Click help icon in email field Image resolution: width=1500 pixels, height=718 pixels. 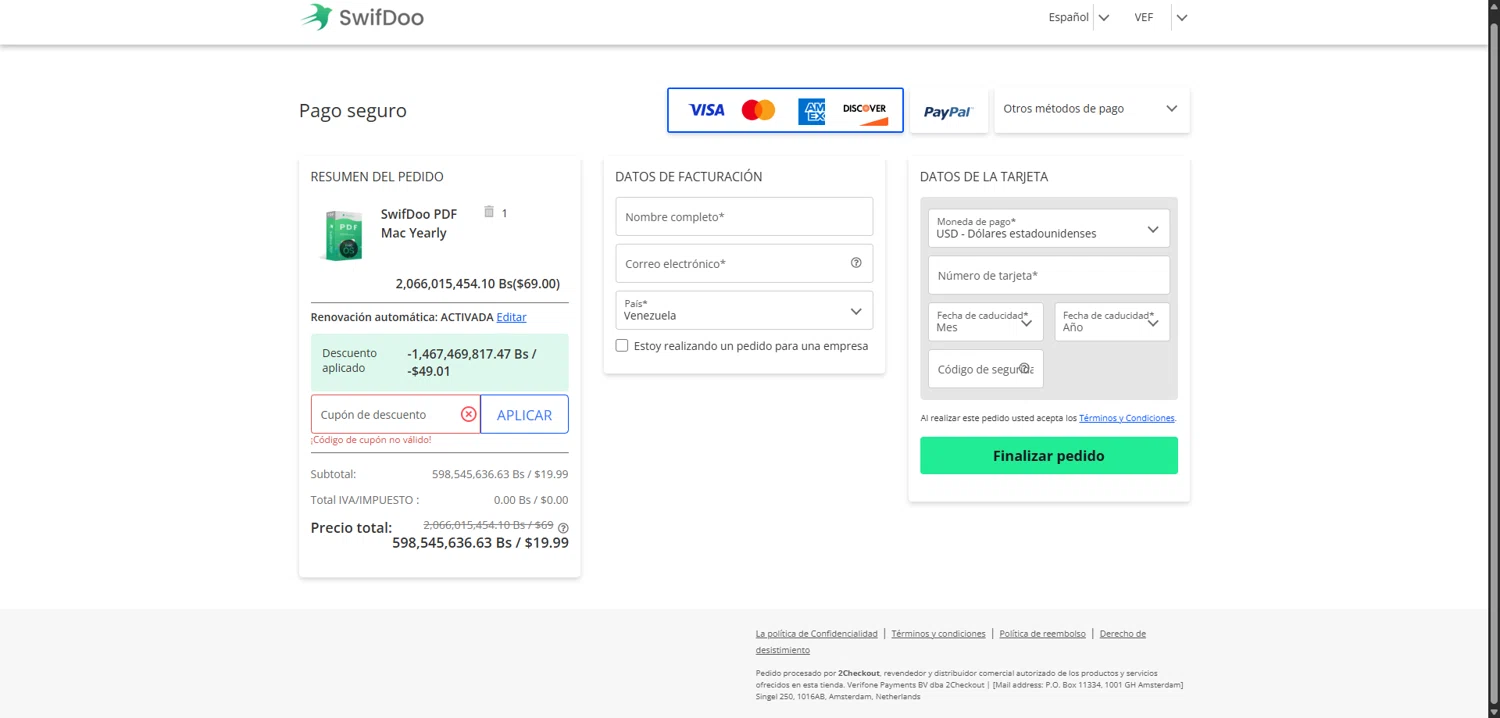(x=856, y=263)
